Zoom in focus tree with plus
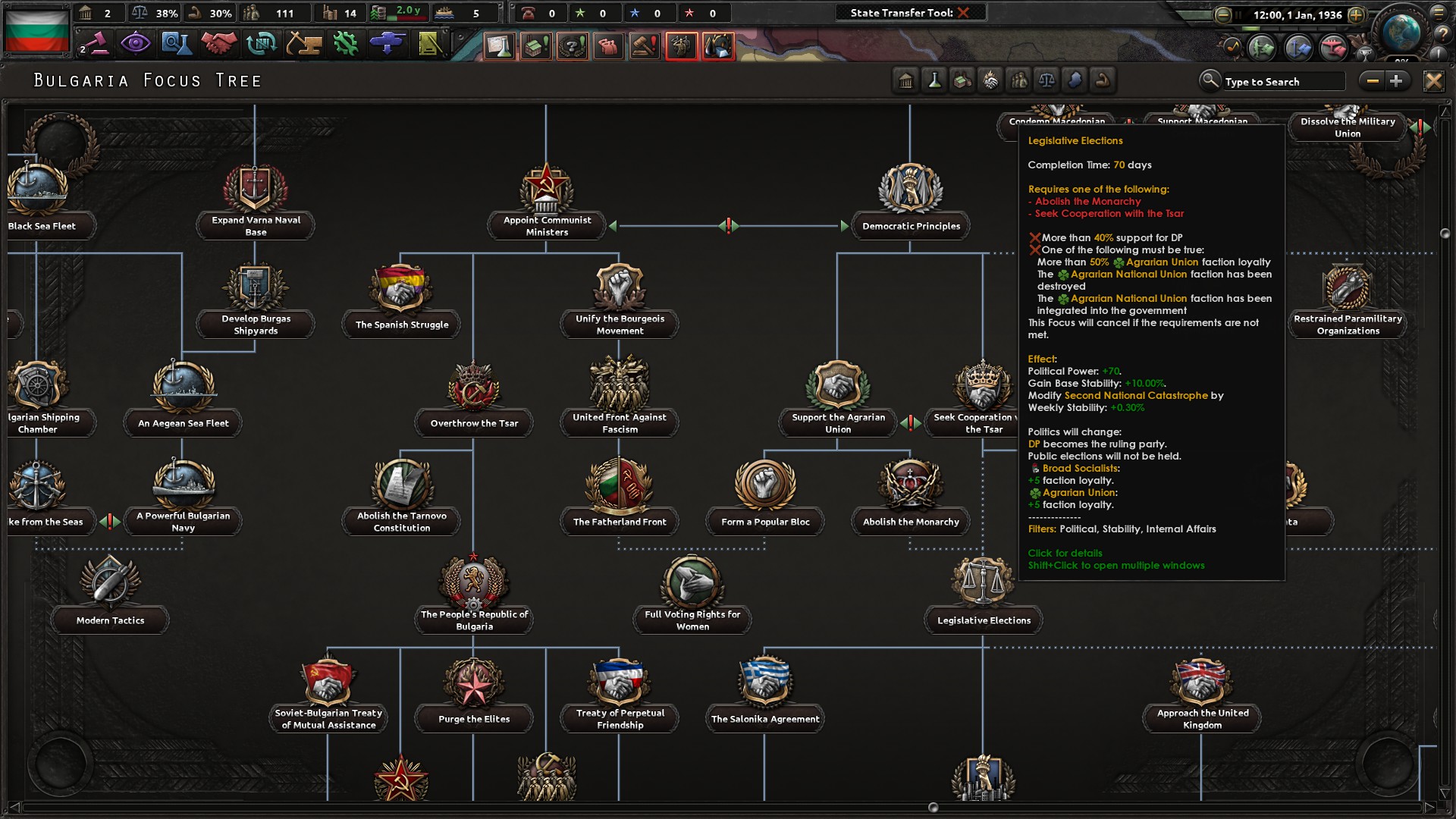The width and height of the screenshot is (1456, 819). coord(1396,80)
